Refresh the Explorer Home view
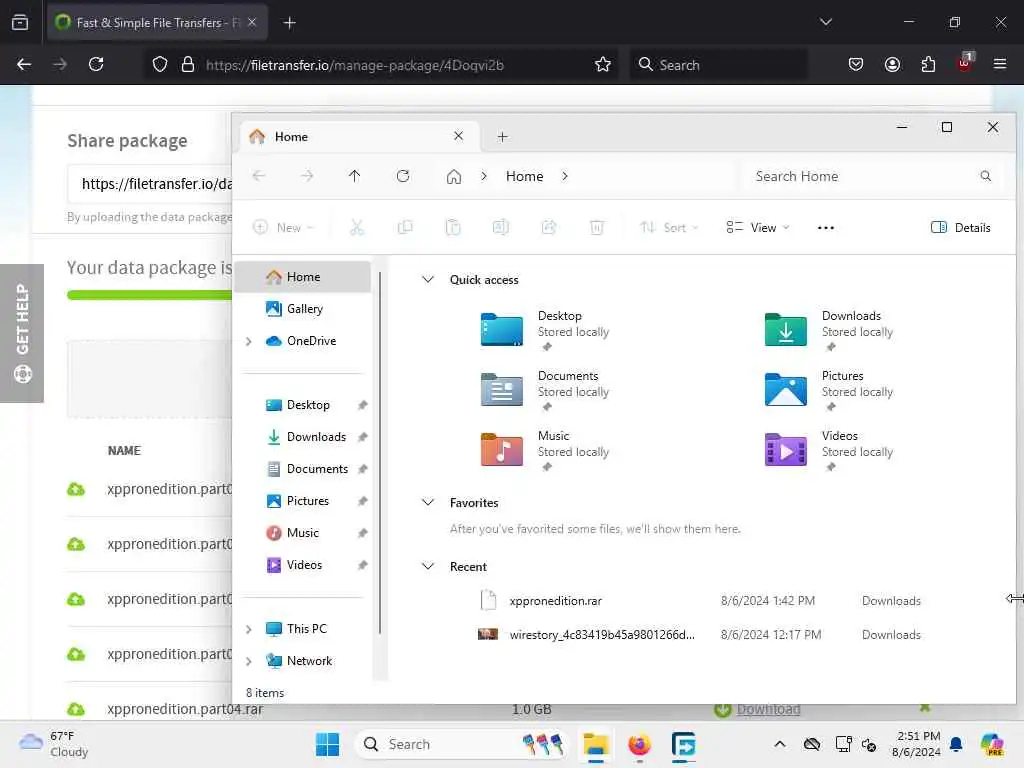Viewport: 1024px width, 768px height. [x=403, y=176]
